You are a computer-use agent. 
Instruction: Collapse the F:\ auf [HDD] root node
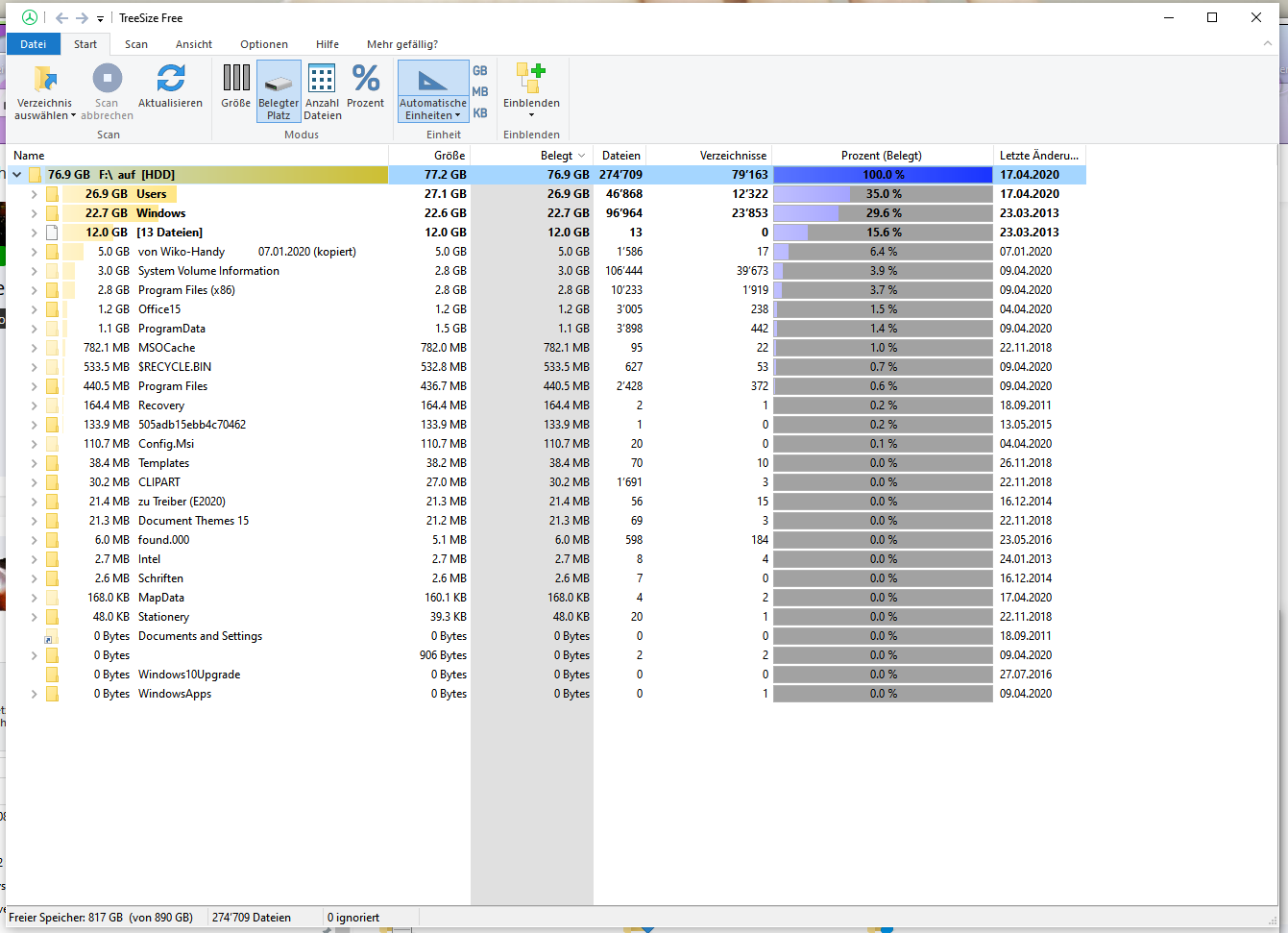[x=16, y=175]
